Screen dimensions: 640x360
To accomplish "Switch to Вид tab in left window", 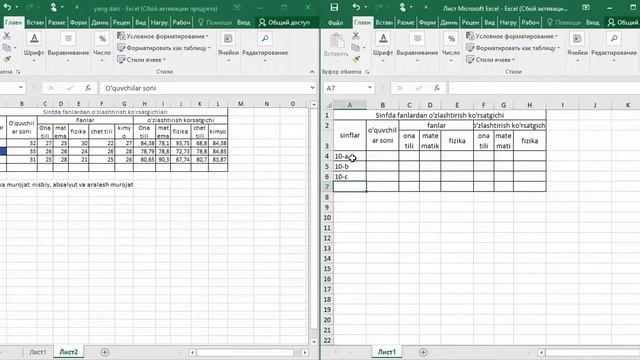I will point(140,22).
